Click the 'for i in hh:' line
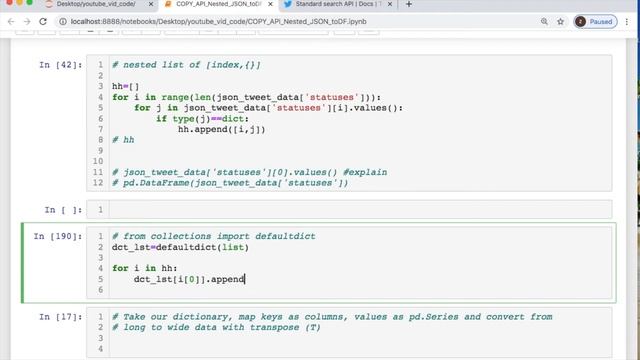This screenshot has width=640, height=360. (144, 268)
